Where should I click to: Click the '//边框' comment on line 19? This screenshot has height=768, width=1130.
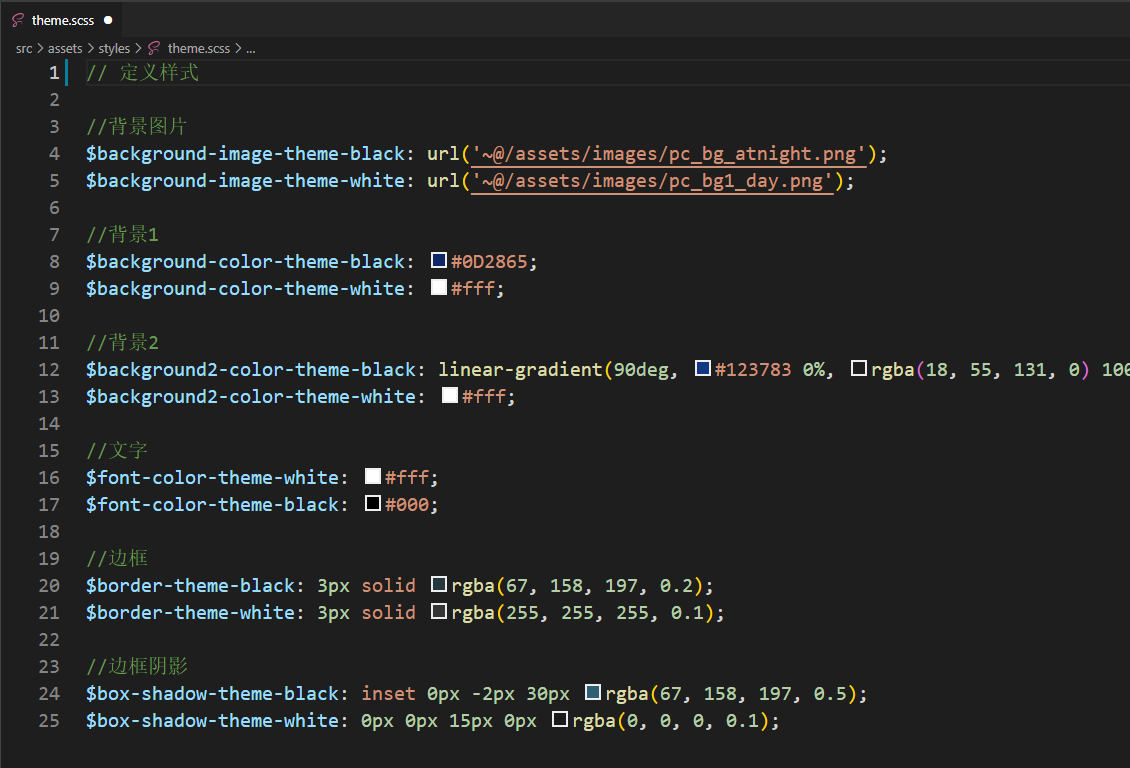(x=117, y=559)
